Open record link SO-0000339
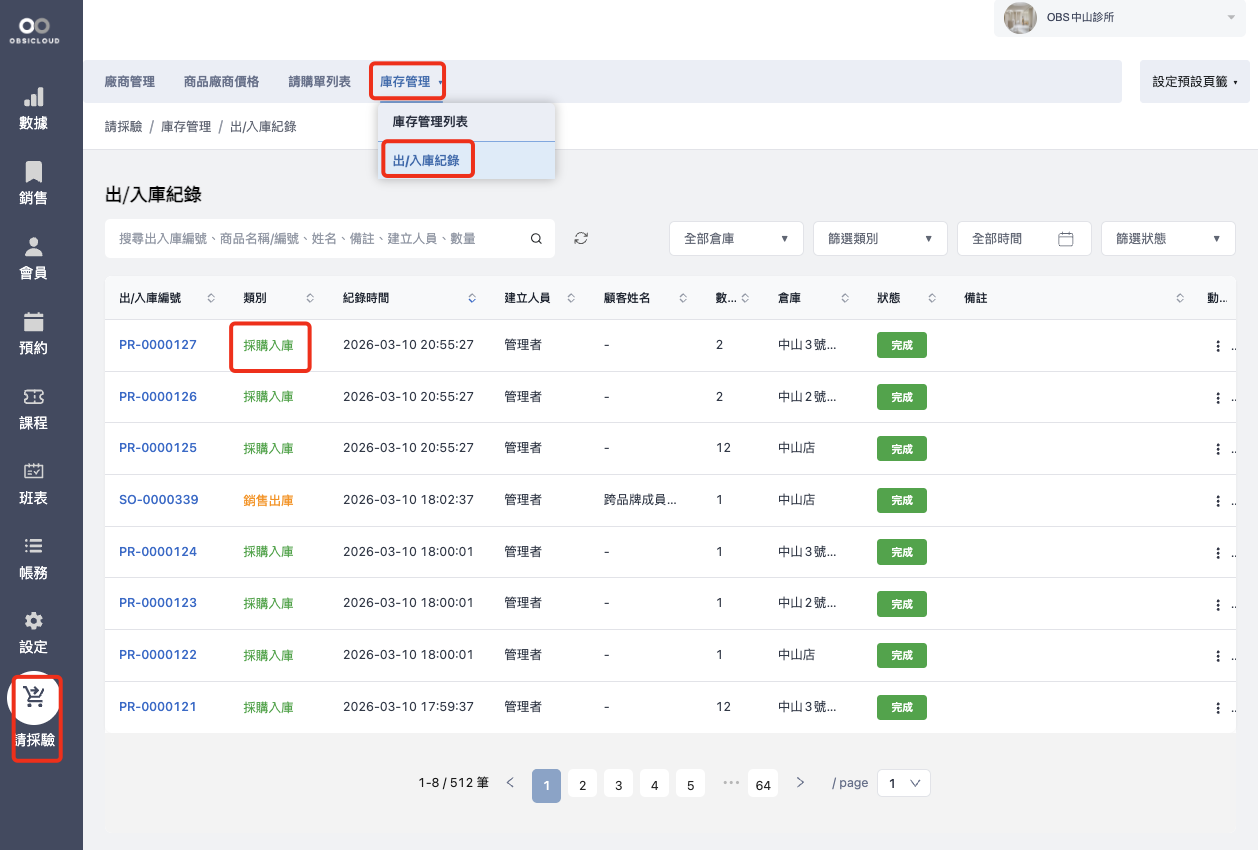 [x=158, y=500]
